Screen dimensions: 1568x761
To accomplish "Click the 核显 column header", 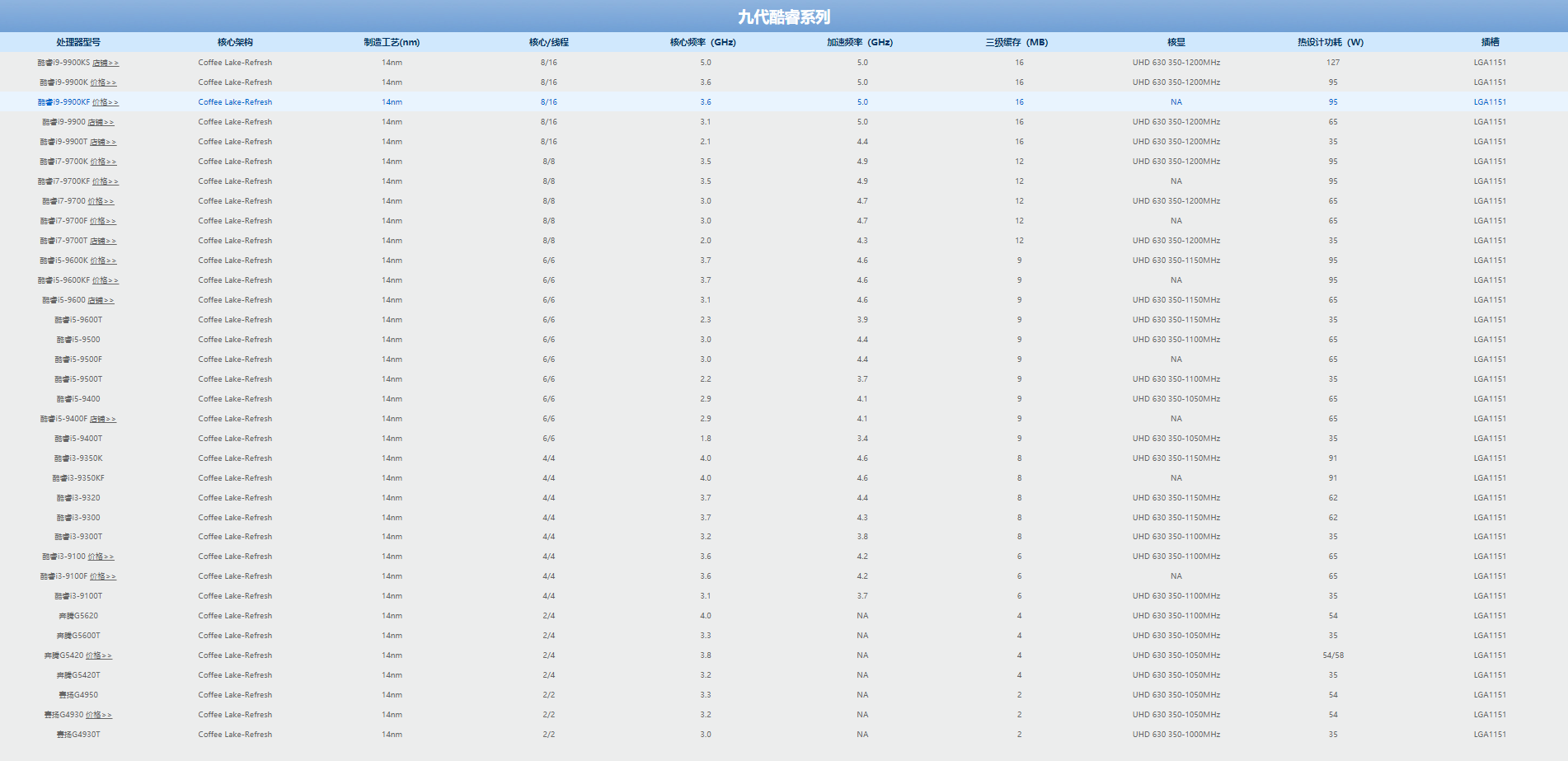I will tap(1176, 42).
